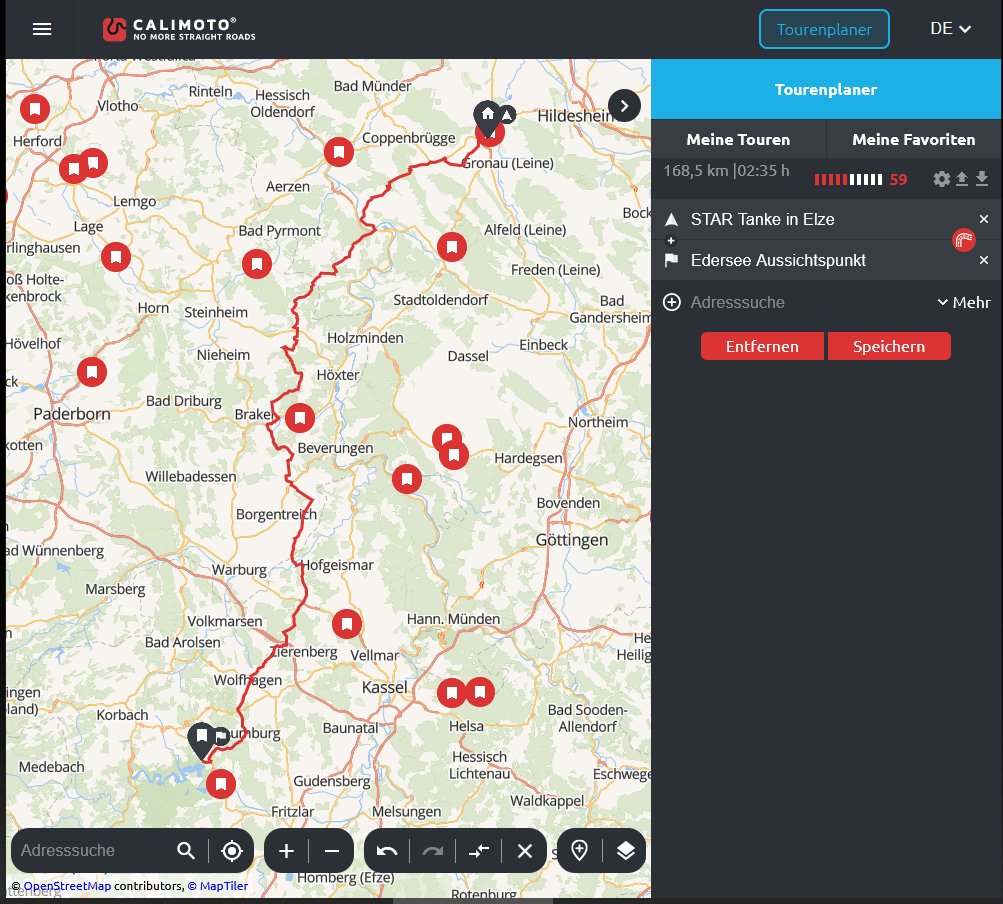Center map on my current location
This screenshot has height=904, width=1003.
click(232, 851)
